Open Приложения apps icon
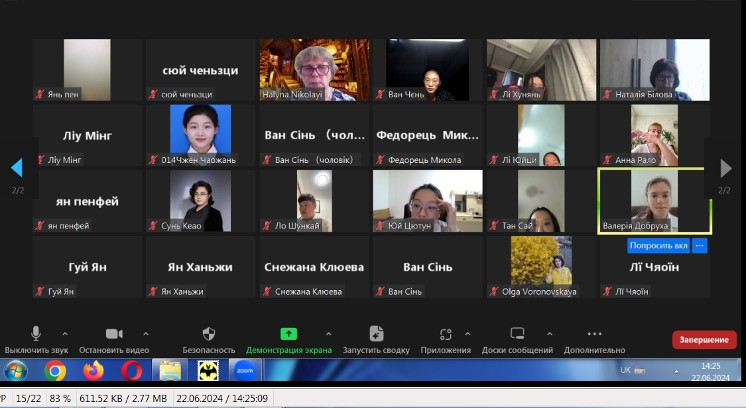746x408 pixels. pos(445,334)
